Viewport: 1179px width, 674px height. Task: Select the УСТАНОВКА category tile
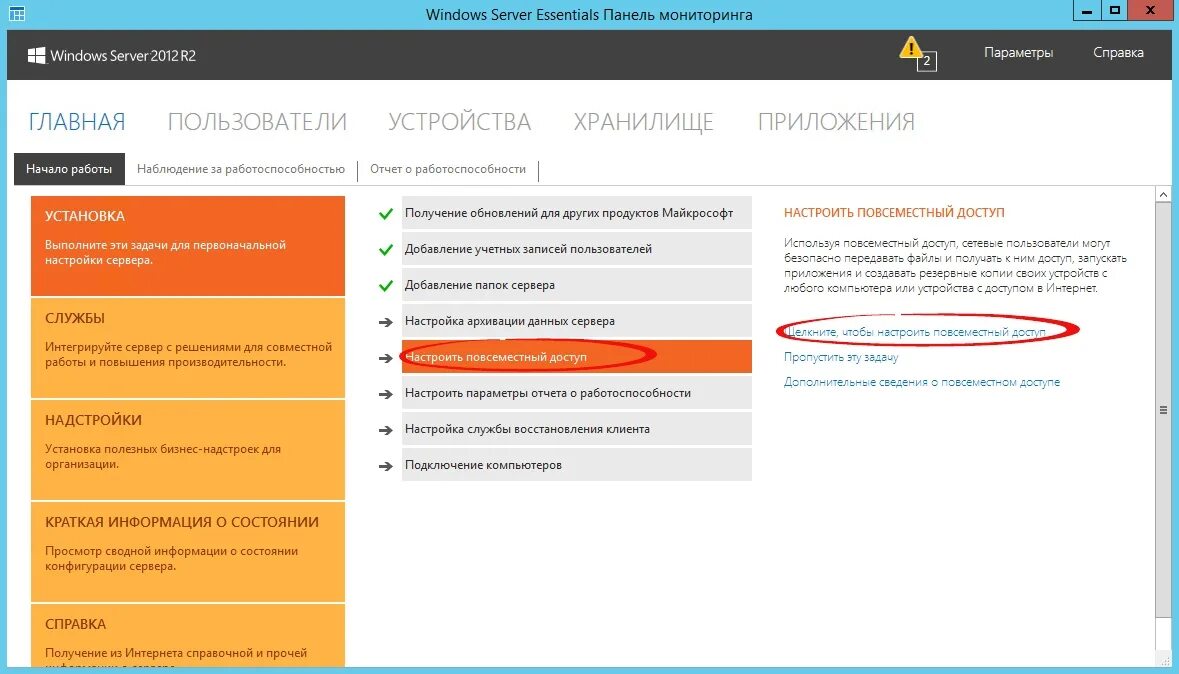pyautogui.click(x=188, y=246)
